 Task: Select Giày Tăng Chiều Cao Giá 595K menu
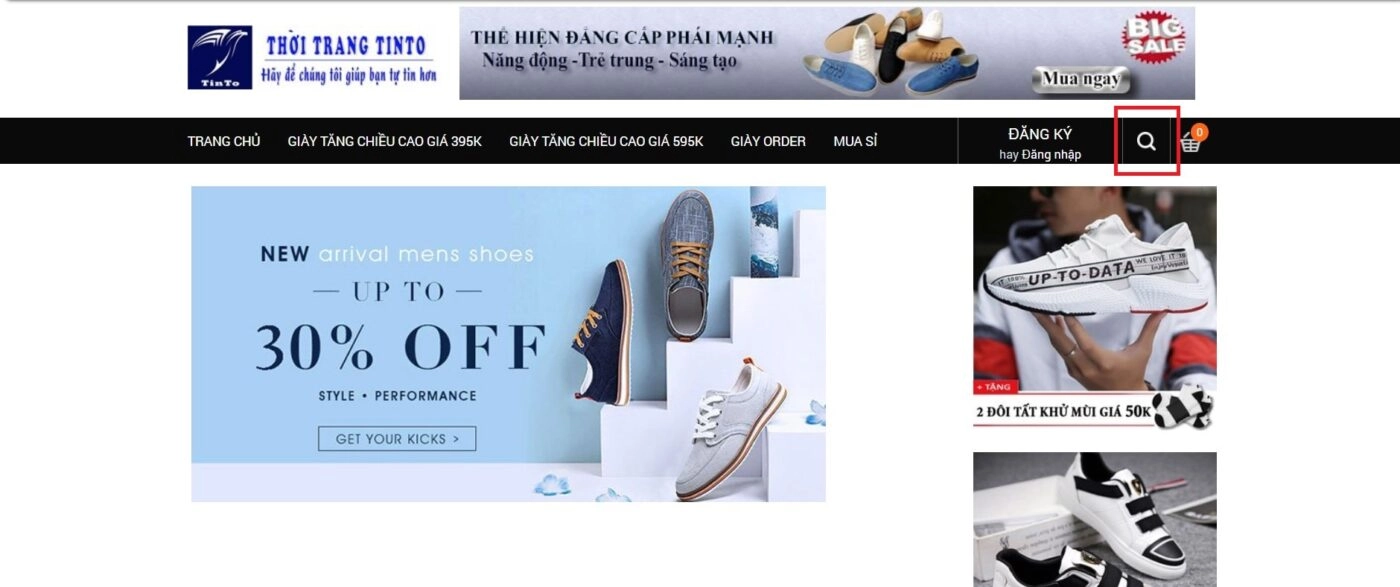tap(606, 141)
